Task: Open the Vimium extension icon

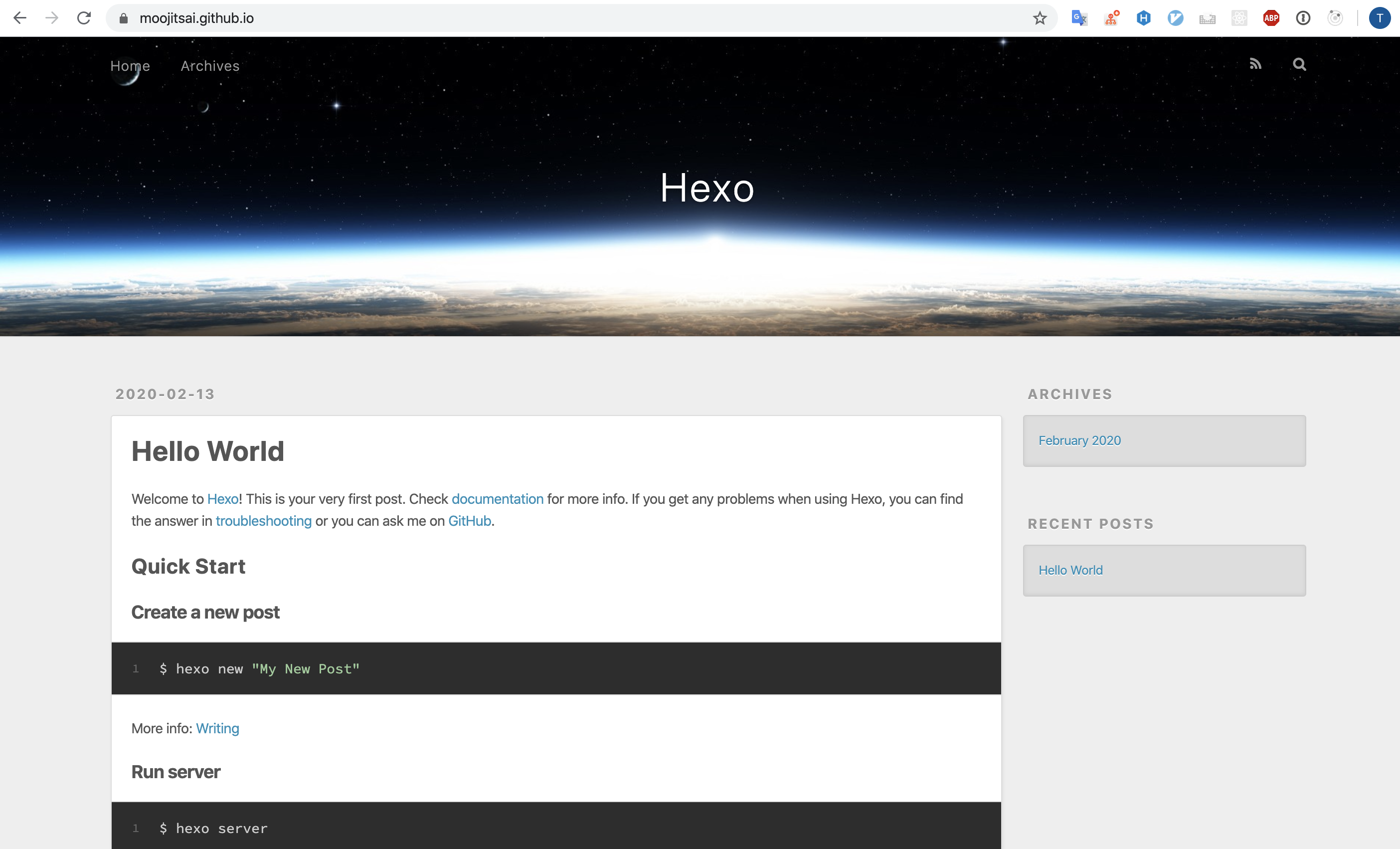Action: [1175, 18]
